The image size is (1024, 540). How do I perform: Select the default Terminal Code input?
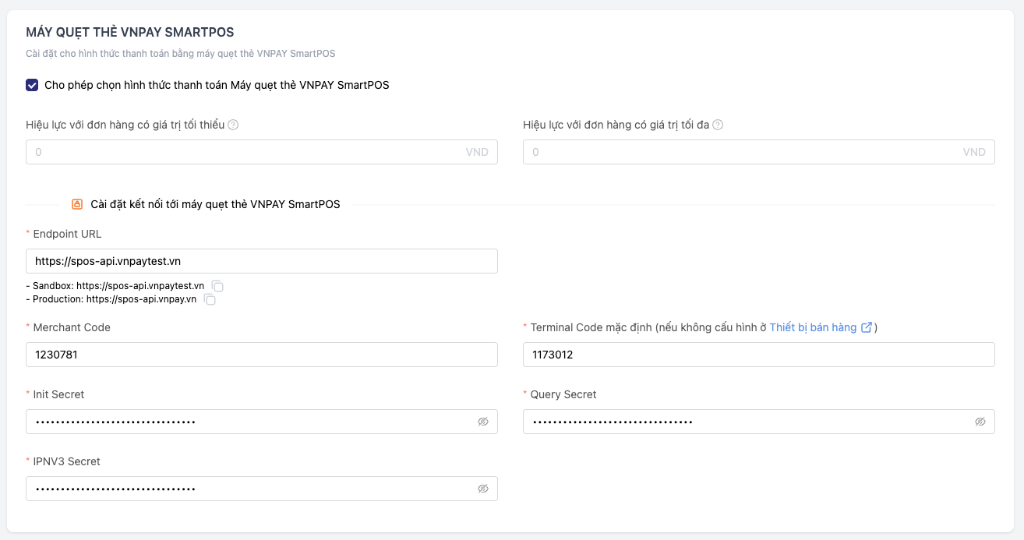click(758, 355)
